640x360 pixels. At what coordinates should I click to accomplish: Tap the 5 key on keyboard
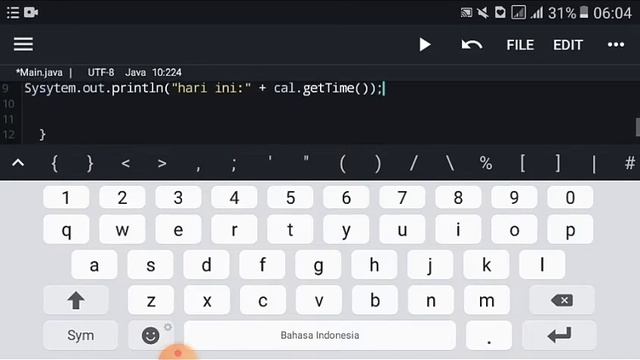click(290, 198)
